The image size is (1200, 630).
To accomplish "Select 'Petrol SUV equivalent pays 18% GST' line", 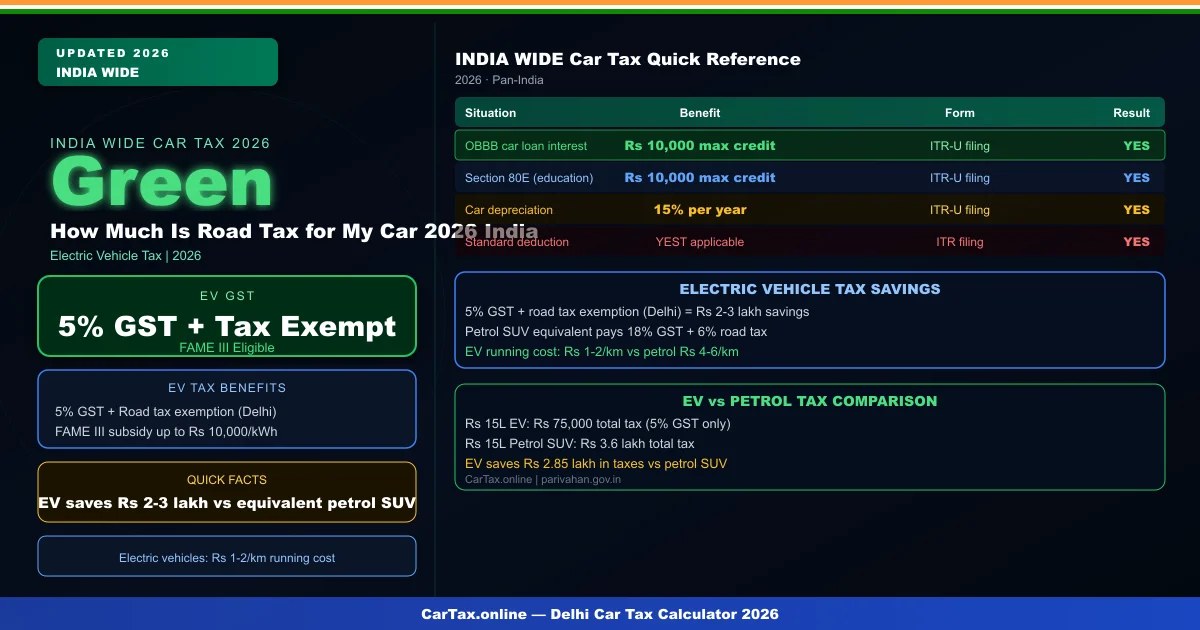I will 616,332.
